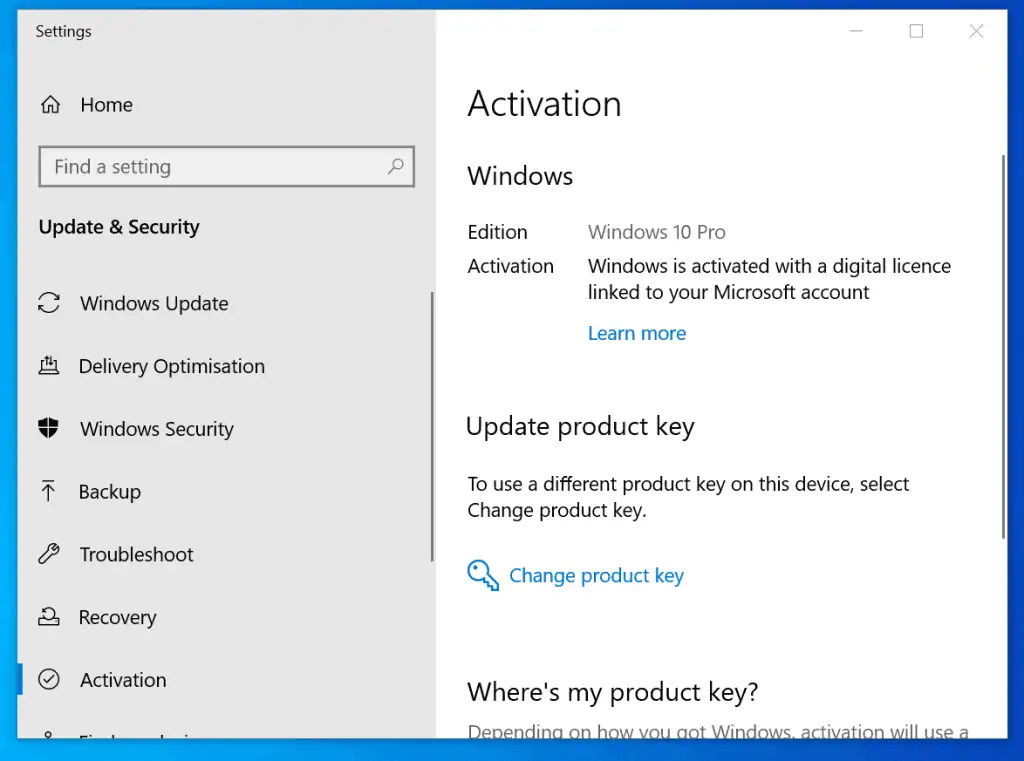Click the blue key icon beside Change product key
The width and height of the screenshot is (1024, 761).
pyautogui.click(x=483, y=575)
